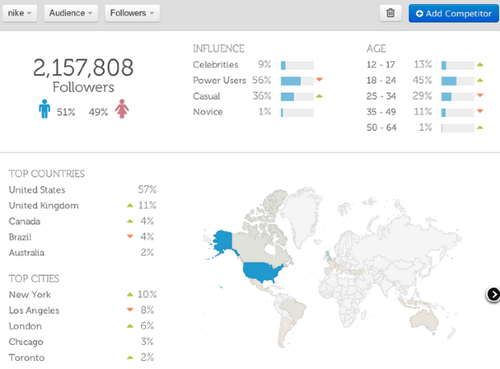500x369 pixels.
Task: Click the Los Angeles down trend arrow
Action: click(x=130, y=310)
